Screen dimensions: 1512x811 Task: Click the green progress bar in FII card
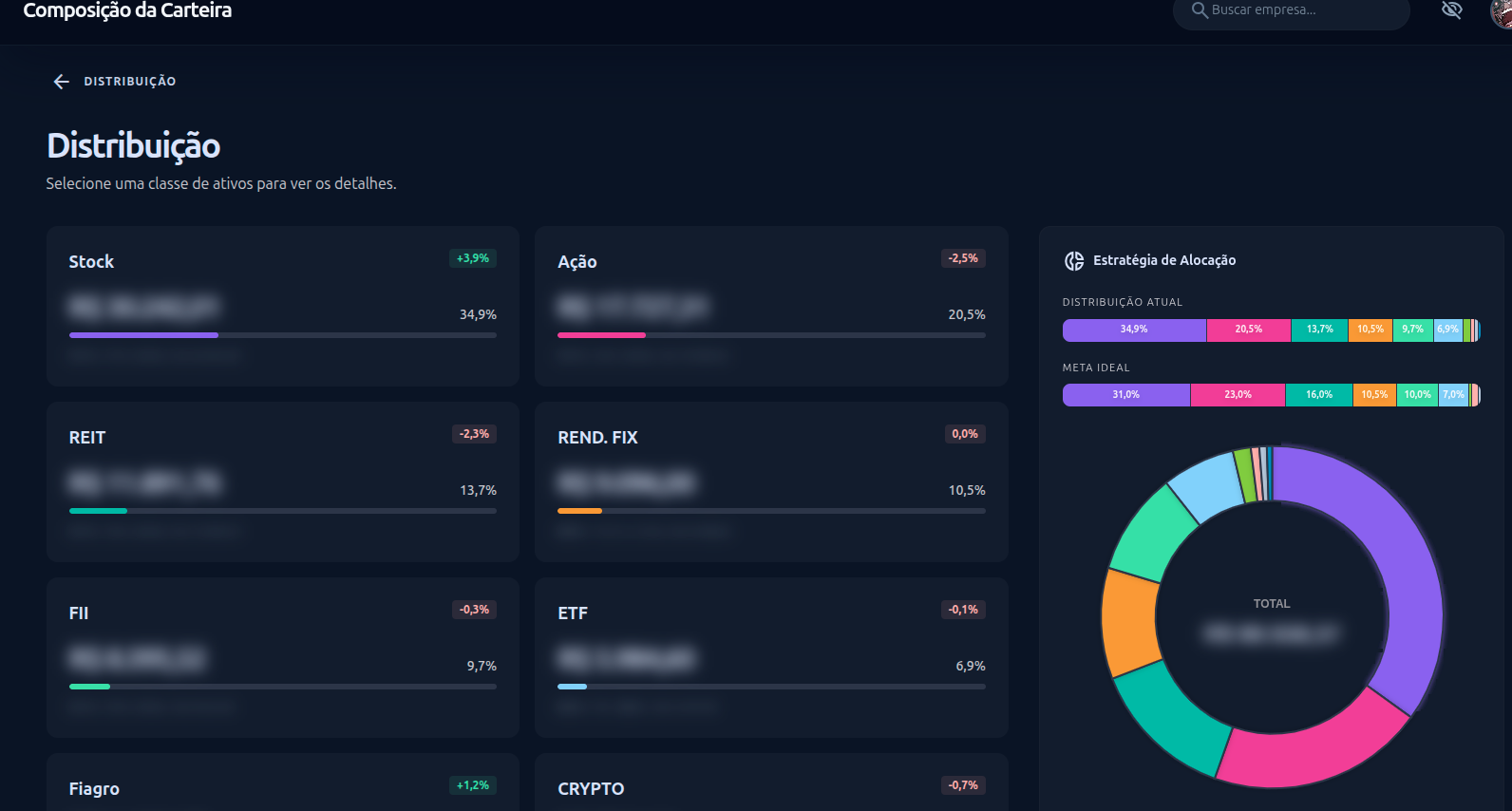(x=89, y=687)
